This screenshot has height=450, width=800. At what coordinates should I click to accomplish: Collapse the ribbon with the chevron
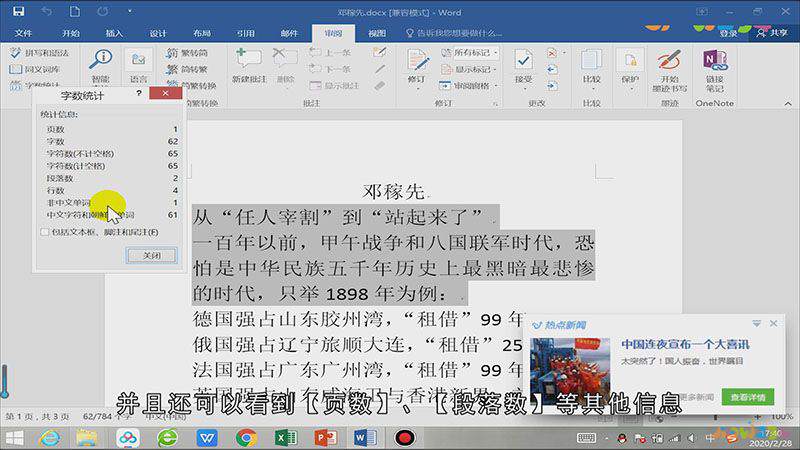(x=788, y=104)
